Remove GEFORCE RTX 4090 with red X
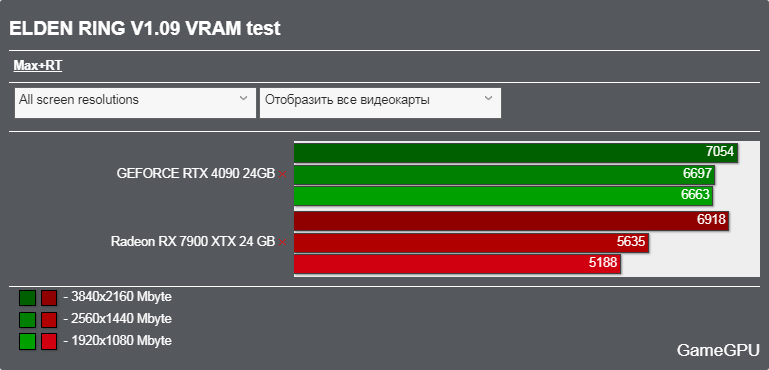769x370 pixels. tap(282, 174)
